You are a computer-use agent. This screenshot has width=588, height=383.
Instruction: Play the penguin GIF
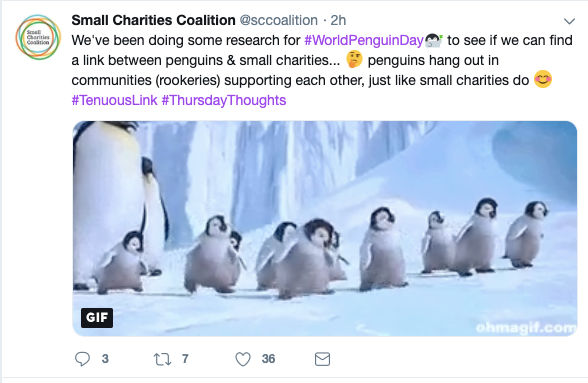[x=325, y=228]
